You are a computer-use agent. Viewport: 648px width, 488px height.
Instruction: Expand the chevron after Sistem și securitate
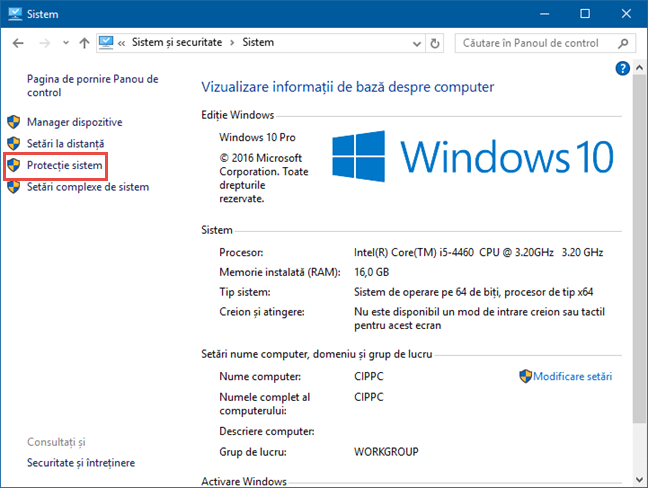click(x=232, y=44)
